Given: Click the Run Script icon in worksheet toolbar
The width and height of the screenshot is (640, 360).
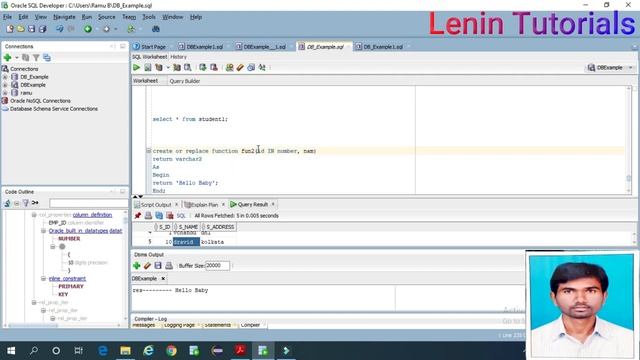Looking at the screenshot, I should [x=148, y=67].
